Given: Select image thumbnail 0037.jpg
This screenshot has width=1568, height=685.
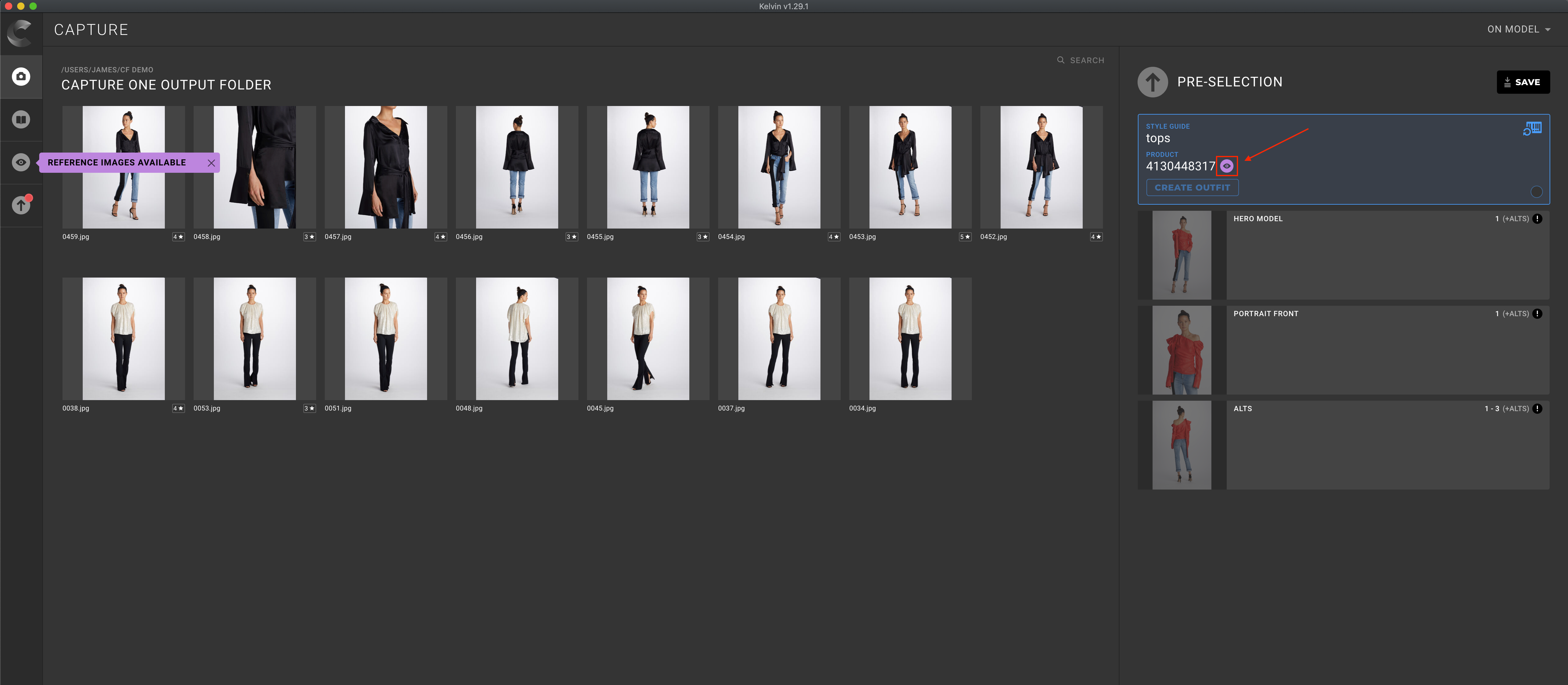Looking at the screenshot, I should coord(779,339).
